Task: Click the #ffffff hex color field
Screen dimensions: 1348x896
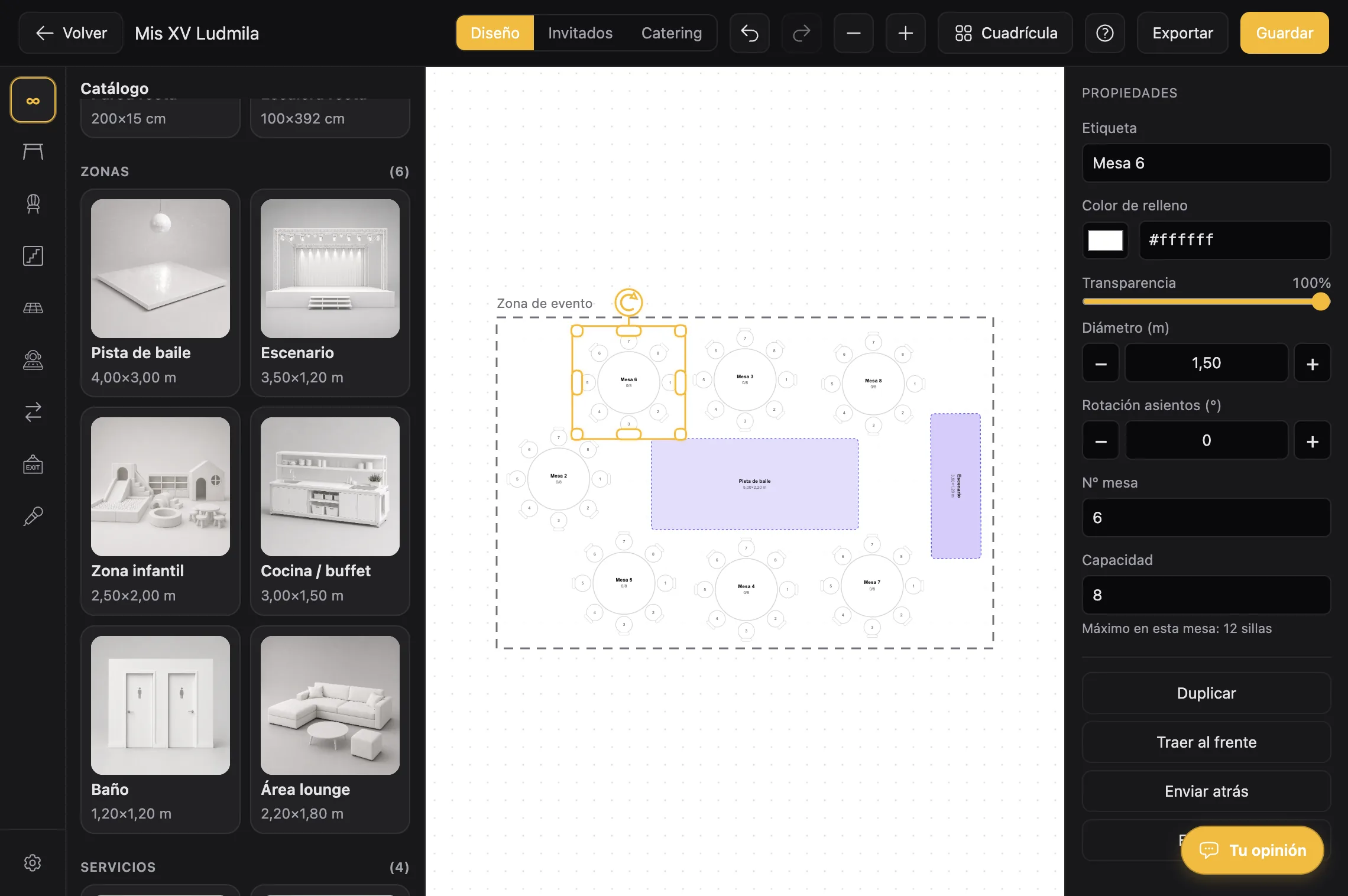Action: pyautogui.click(x=1235, y=240)
